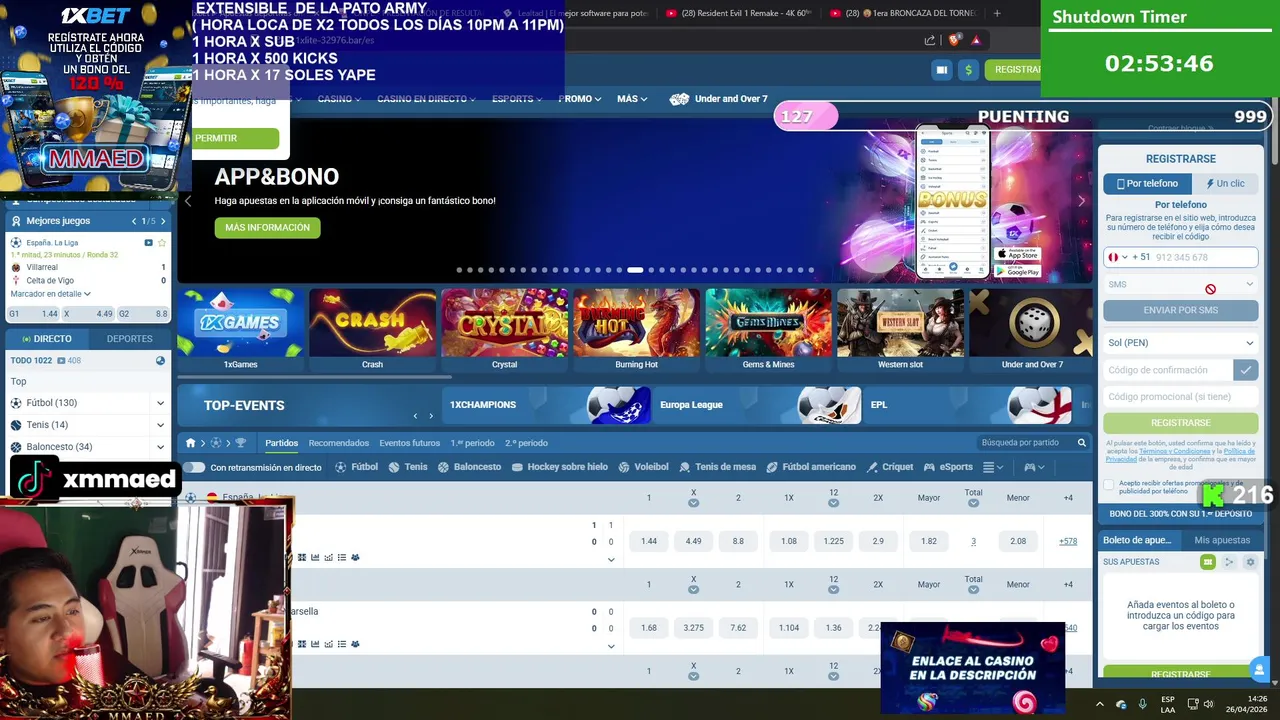1280x720 pixels.
Task: Click the dollar deposit icon in the header
Action: 968,70
